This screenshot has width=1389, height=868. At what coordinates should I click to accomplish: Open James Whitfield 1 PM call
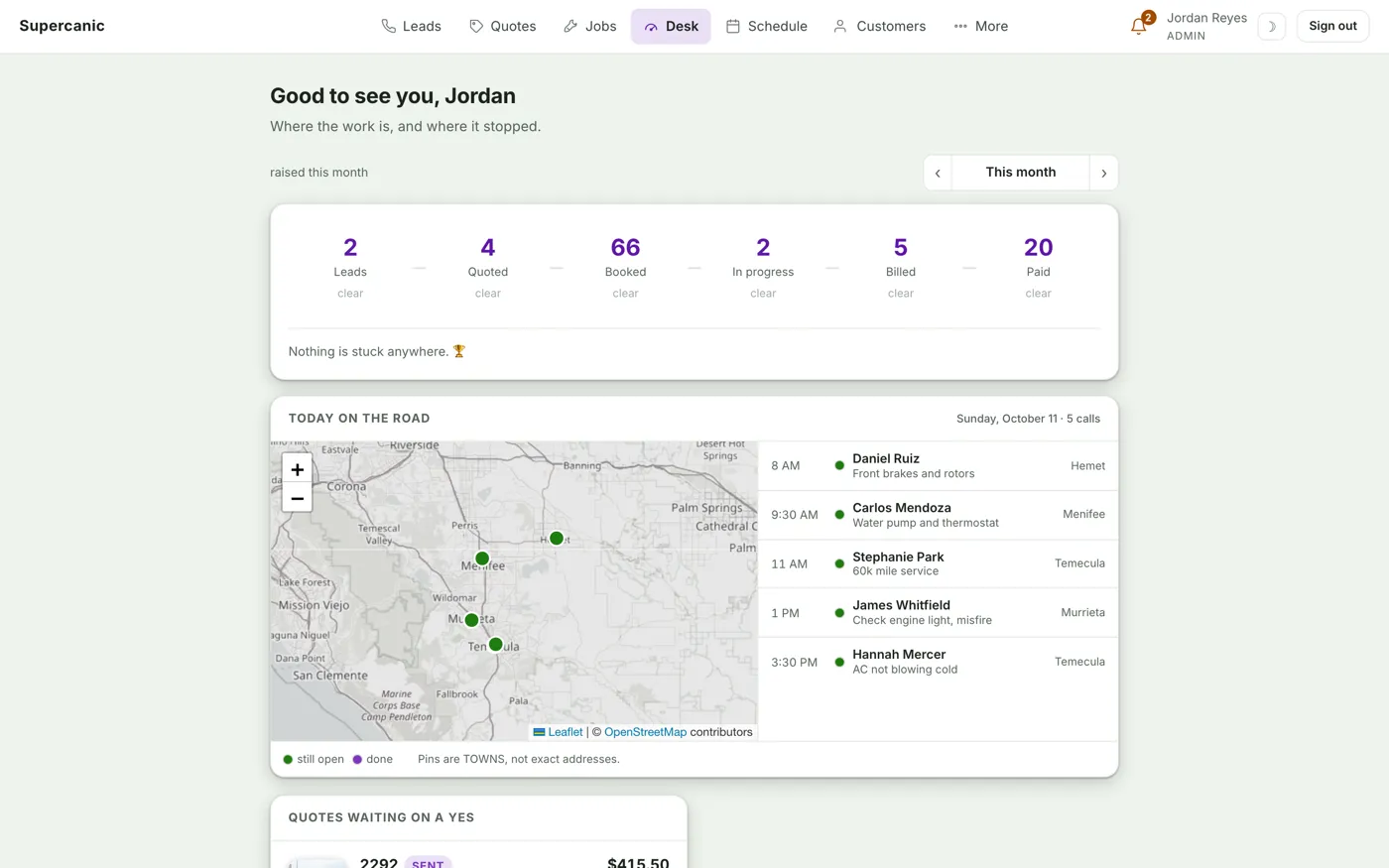tap(938, 612)
